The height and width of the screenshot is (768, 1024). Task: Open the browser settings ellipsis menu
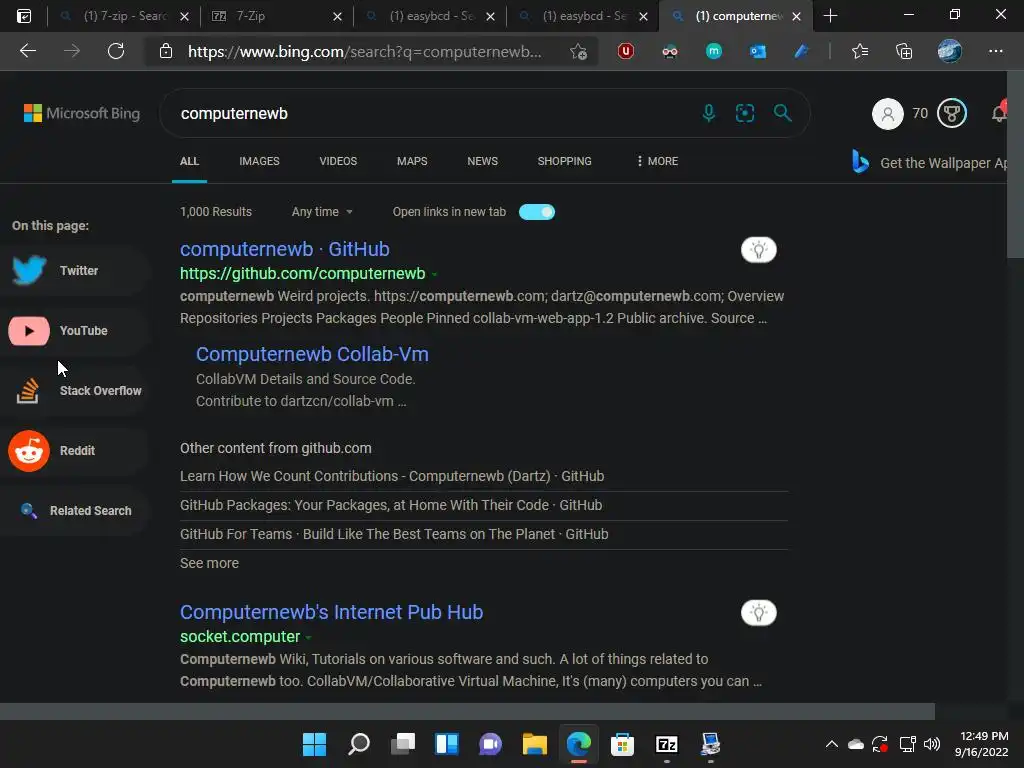[x=995, y=51]
